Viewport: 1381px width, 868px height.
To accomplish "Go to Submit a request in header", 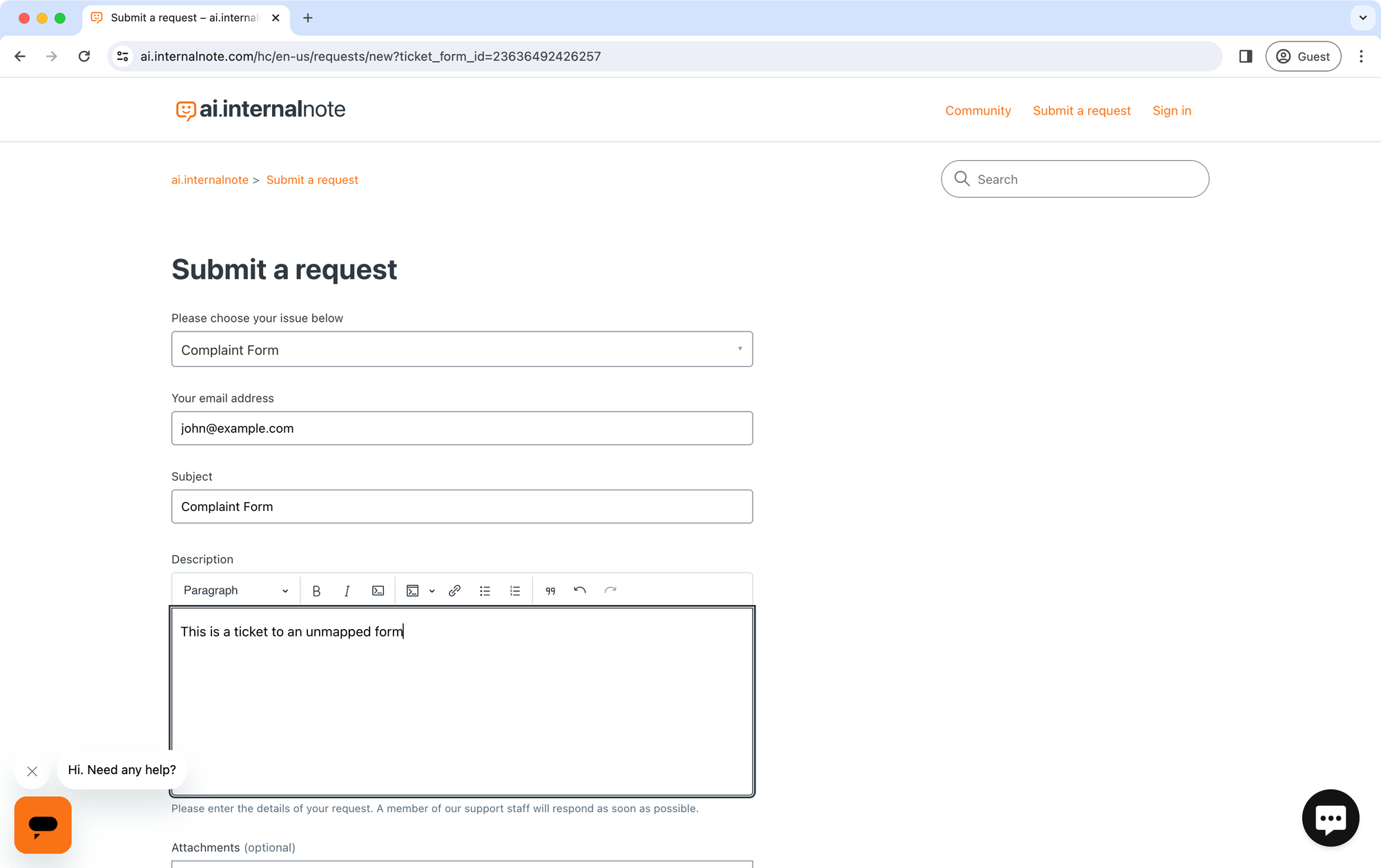I will 1081,110.
